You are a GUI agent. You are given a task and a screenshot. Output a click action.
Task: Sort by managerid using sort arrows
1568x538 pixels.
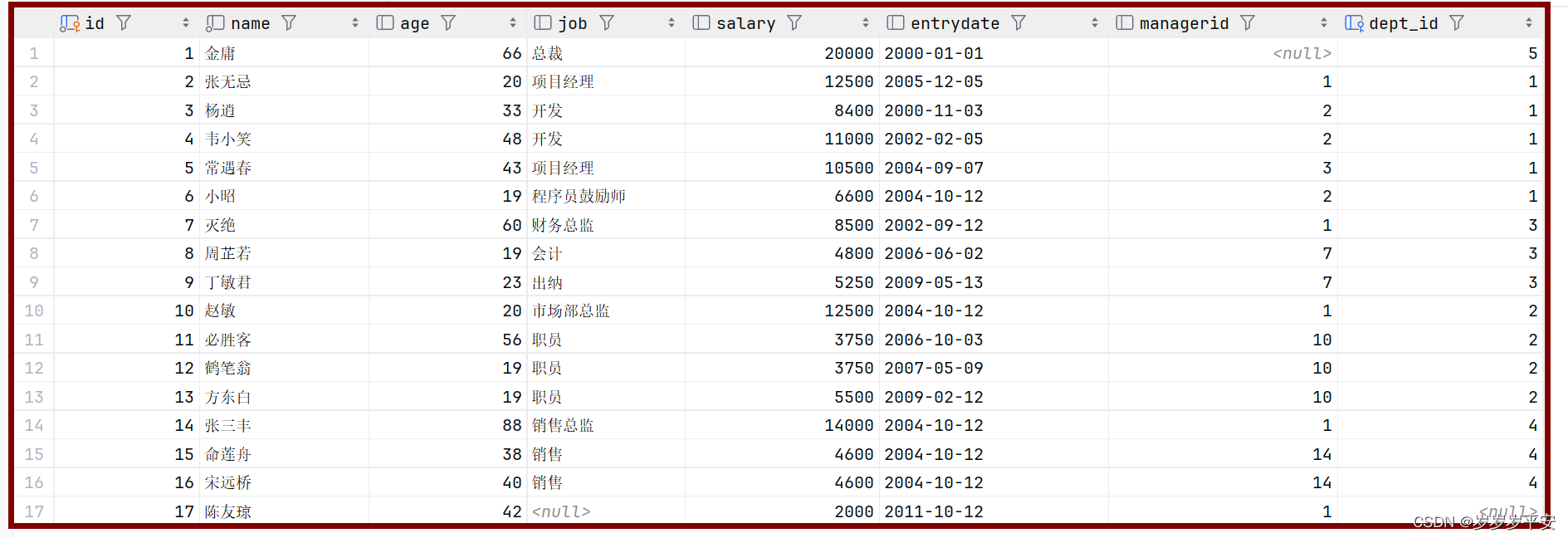1323,23
